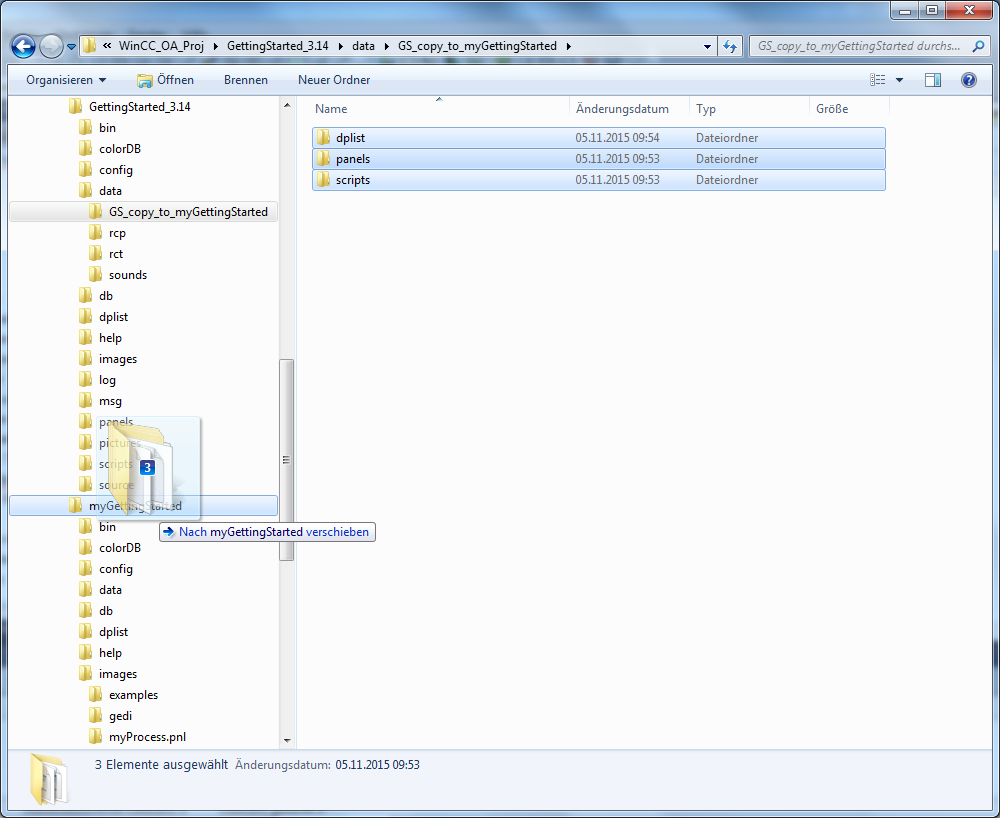Open the recent pages dropdown arrow

coord(71,47)
